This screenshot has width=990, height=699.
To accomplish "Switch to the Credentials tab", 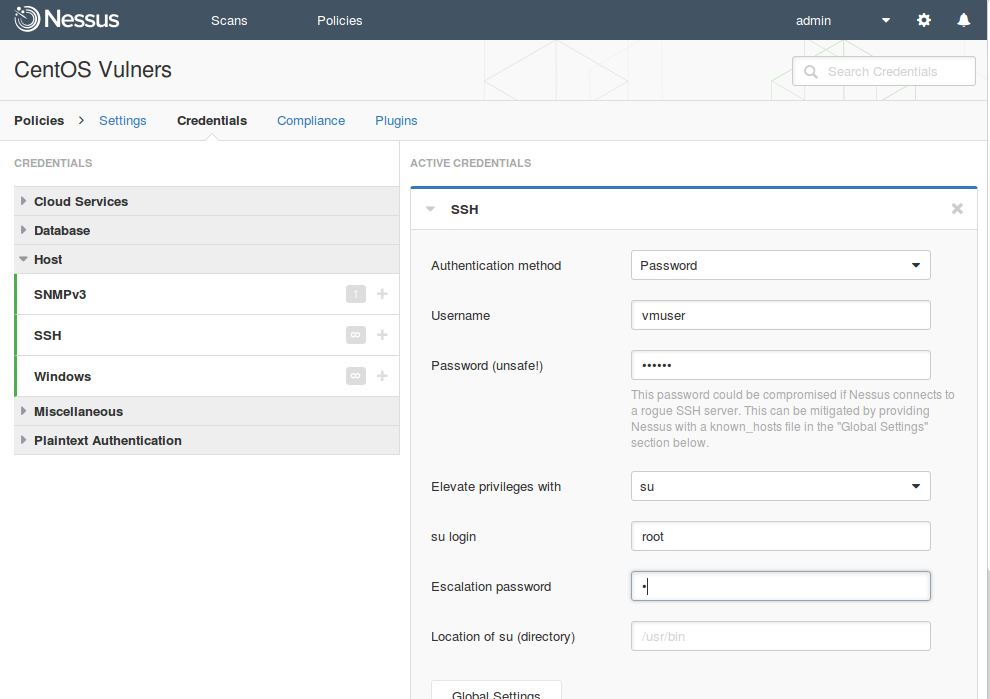I will [212, 121].
